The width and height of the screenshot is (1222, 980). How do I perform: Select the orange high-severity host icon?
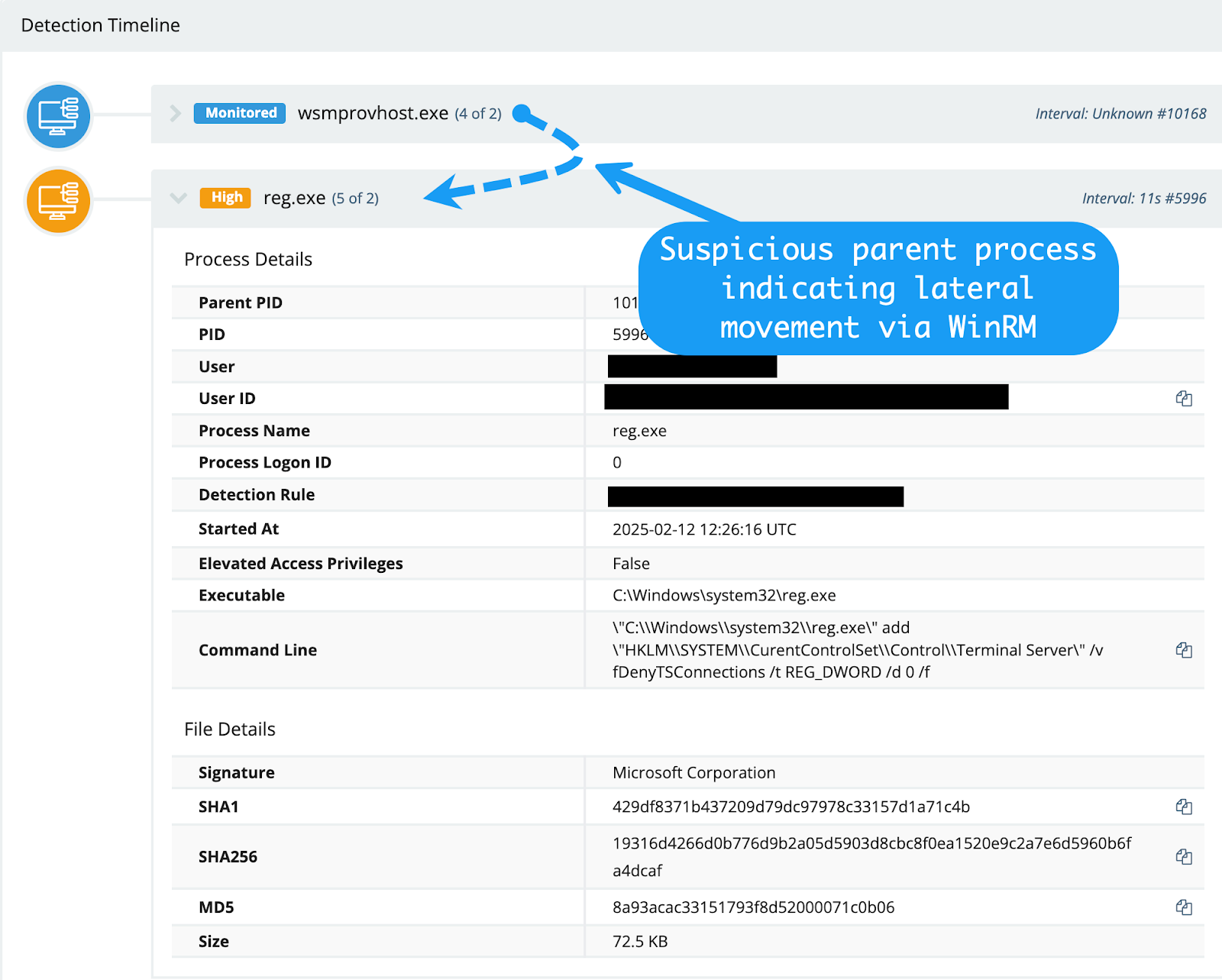[x=57, y=200]
